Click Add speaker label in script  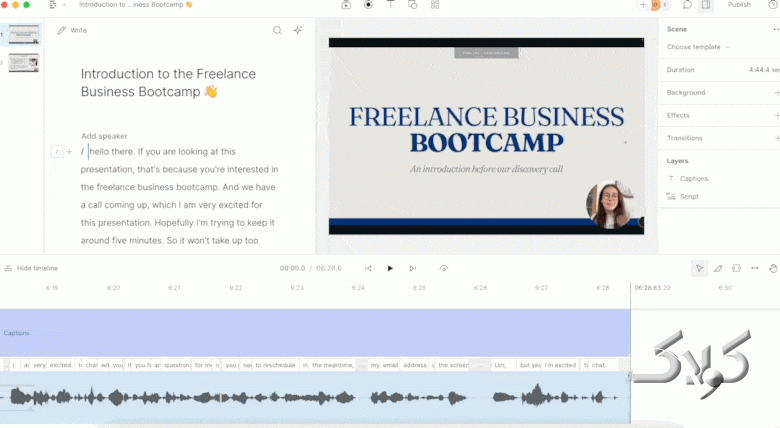click(104, 136)
